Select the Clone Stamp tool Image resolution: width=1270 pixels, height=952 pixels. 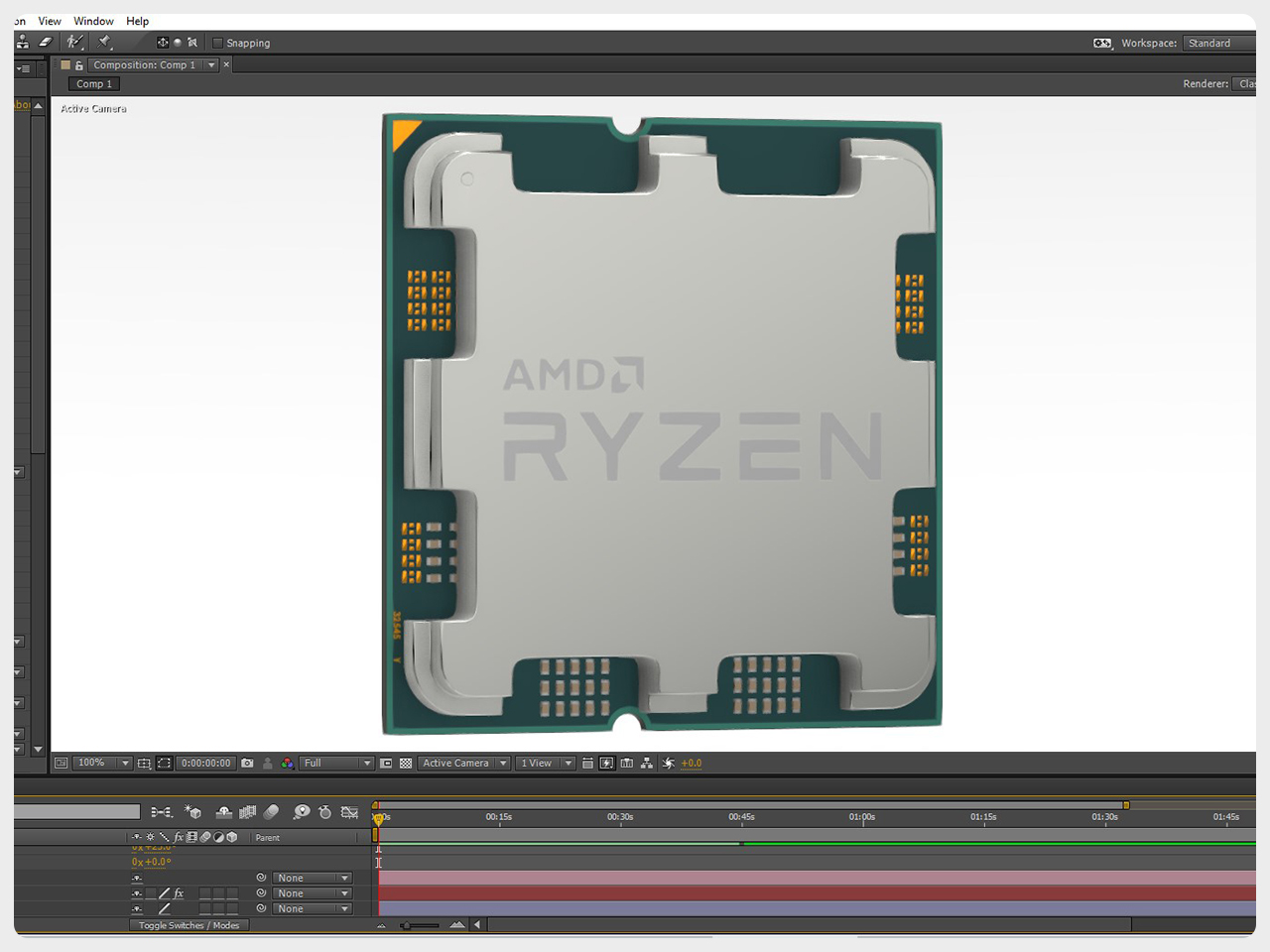[x=22, y=43]
